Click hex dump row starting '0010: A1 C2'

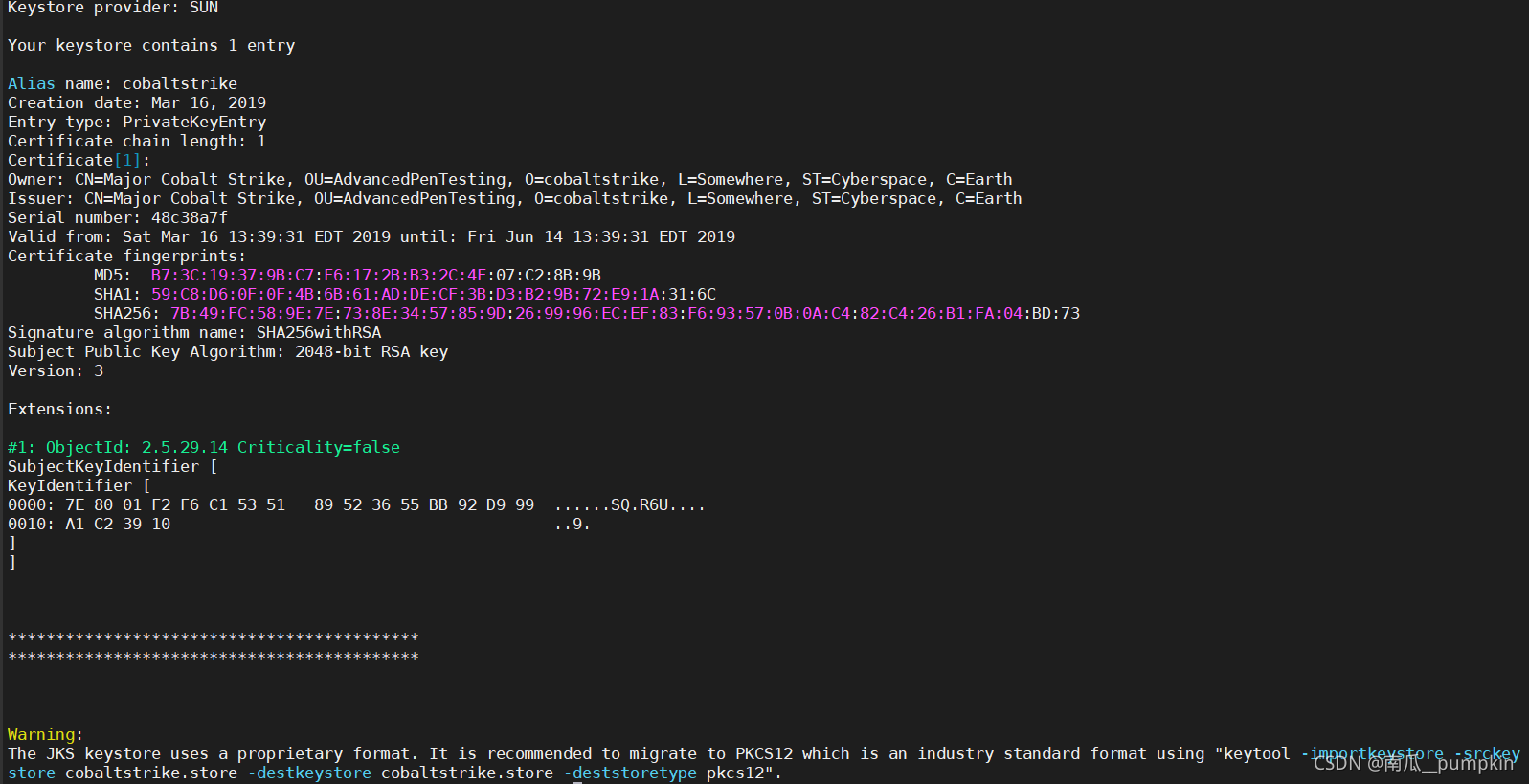click(300, 525)
